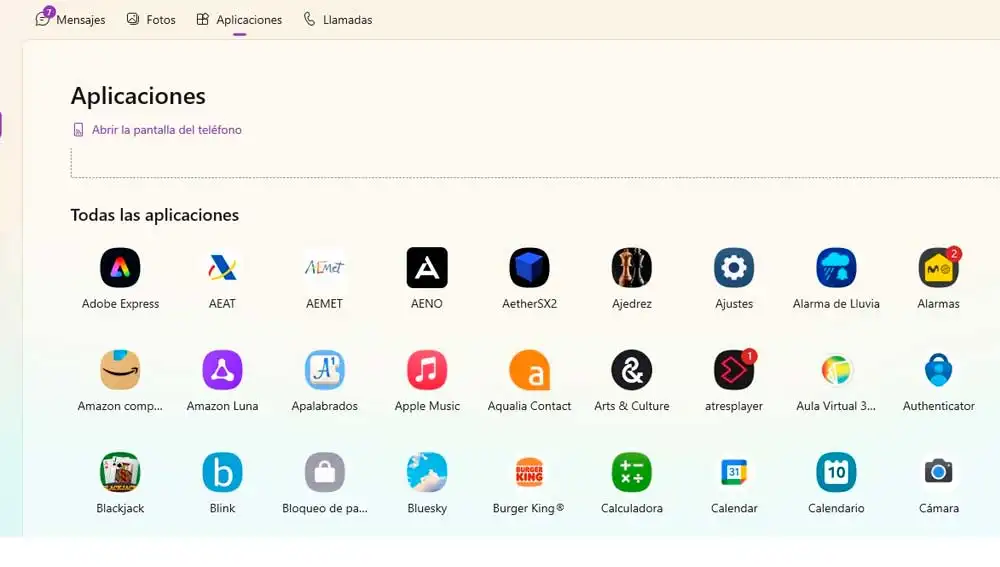The image size is (1000, 567).
Task: Click the Aplicaciones page title
Action: [x=138, y=96]
